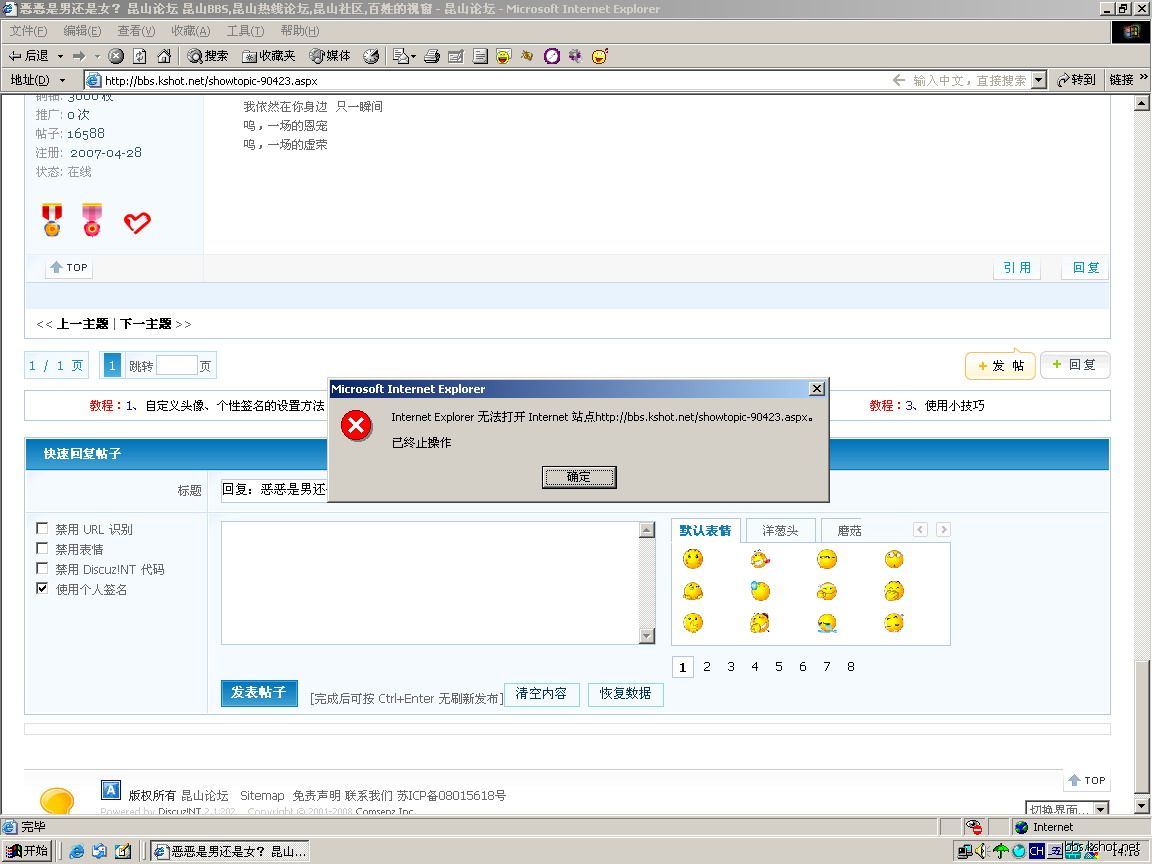This screenshot has width=1152, height=864.
Task: Uncheck the 使用个人签名 checkbox
Action: pyautogui.click(x=42, y=589)
